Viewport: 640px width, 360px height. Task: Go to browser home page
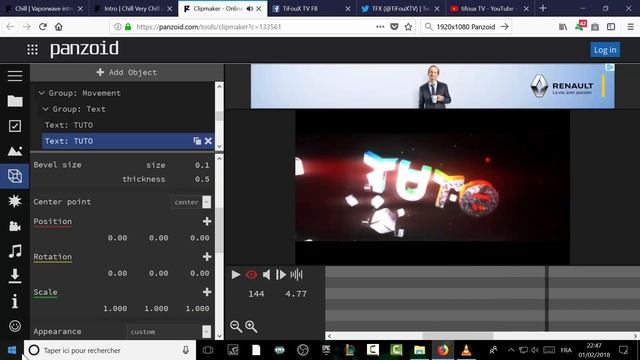[59, 27]
